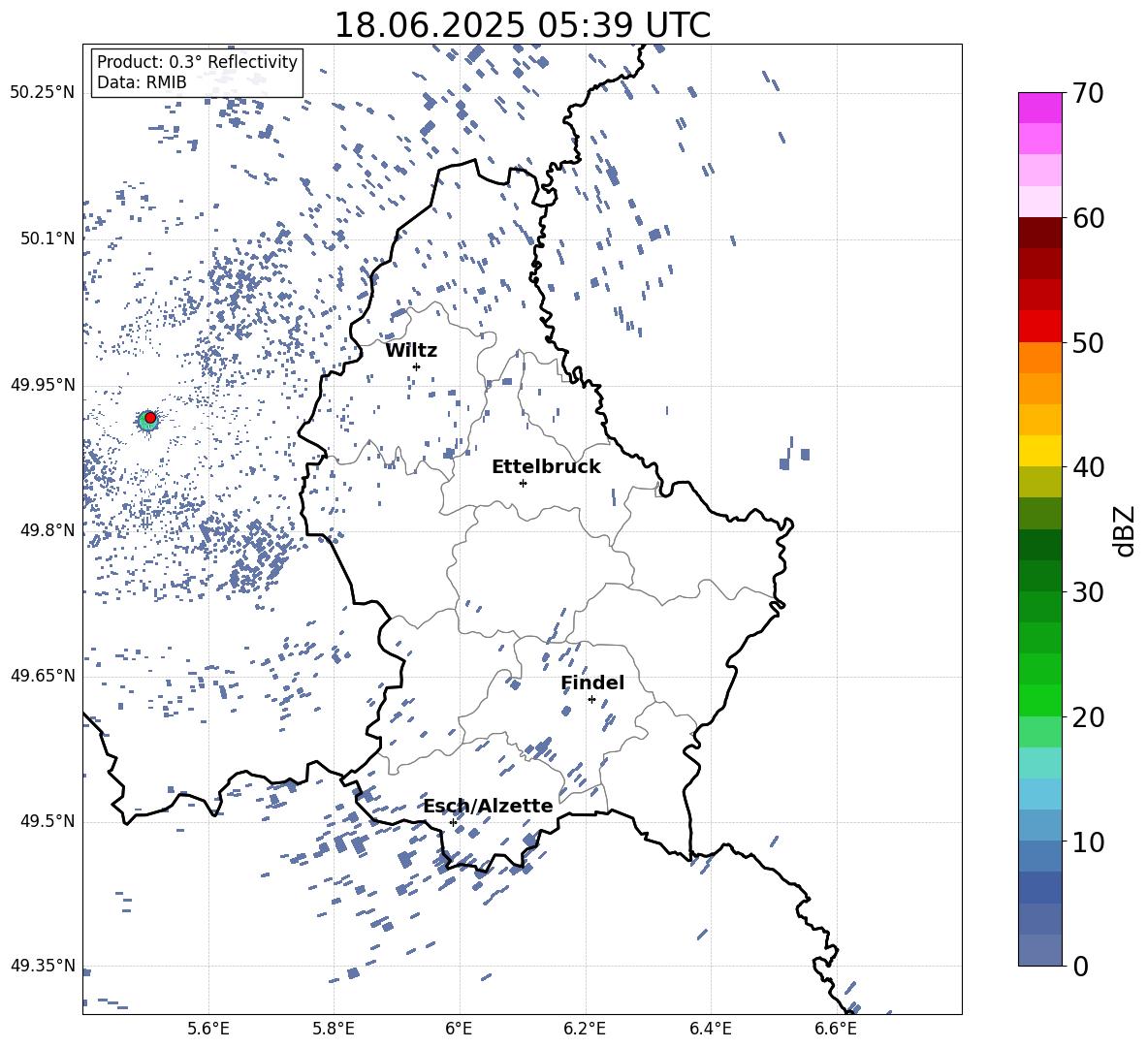
Task: Click the 6.4°E longitude label
Action: [x=711, y=1029]
